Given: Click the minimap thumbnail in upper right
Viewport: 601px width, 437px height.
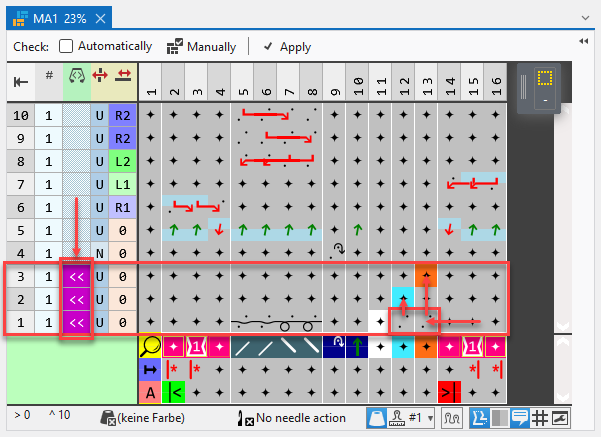Looking at the screenshot, I should click(x=546, y=89).
